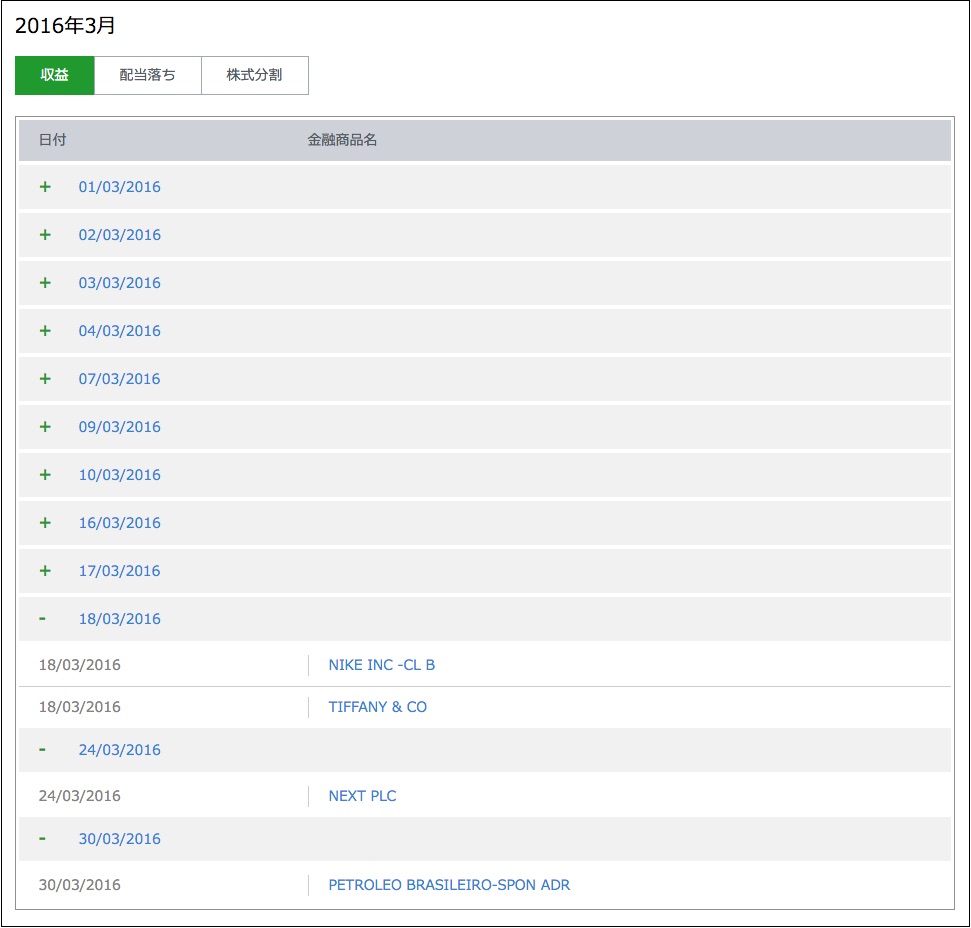Open the 09/03/2016 date link
The width and height of the screenshot is (971, 928).
pos(120,427)
